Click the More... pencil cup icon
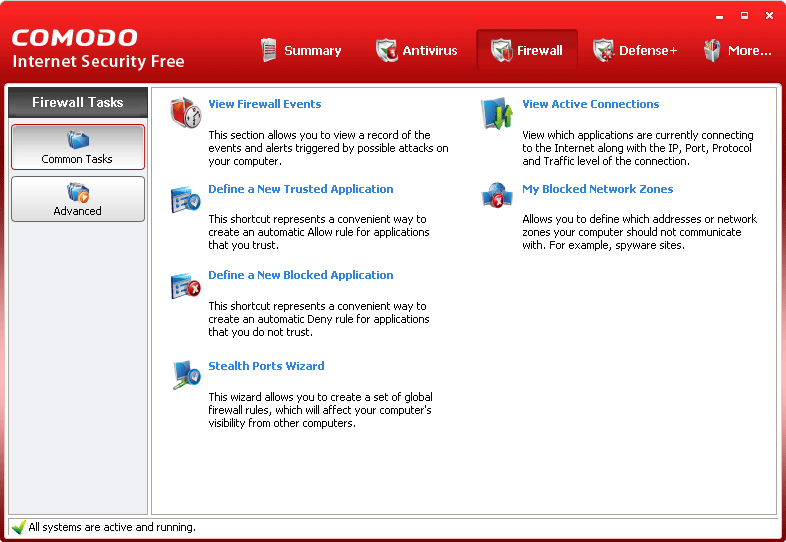 point(712,50)
